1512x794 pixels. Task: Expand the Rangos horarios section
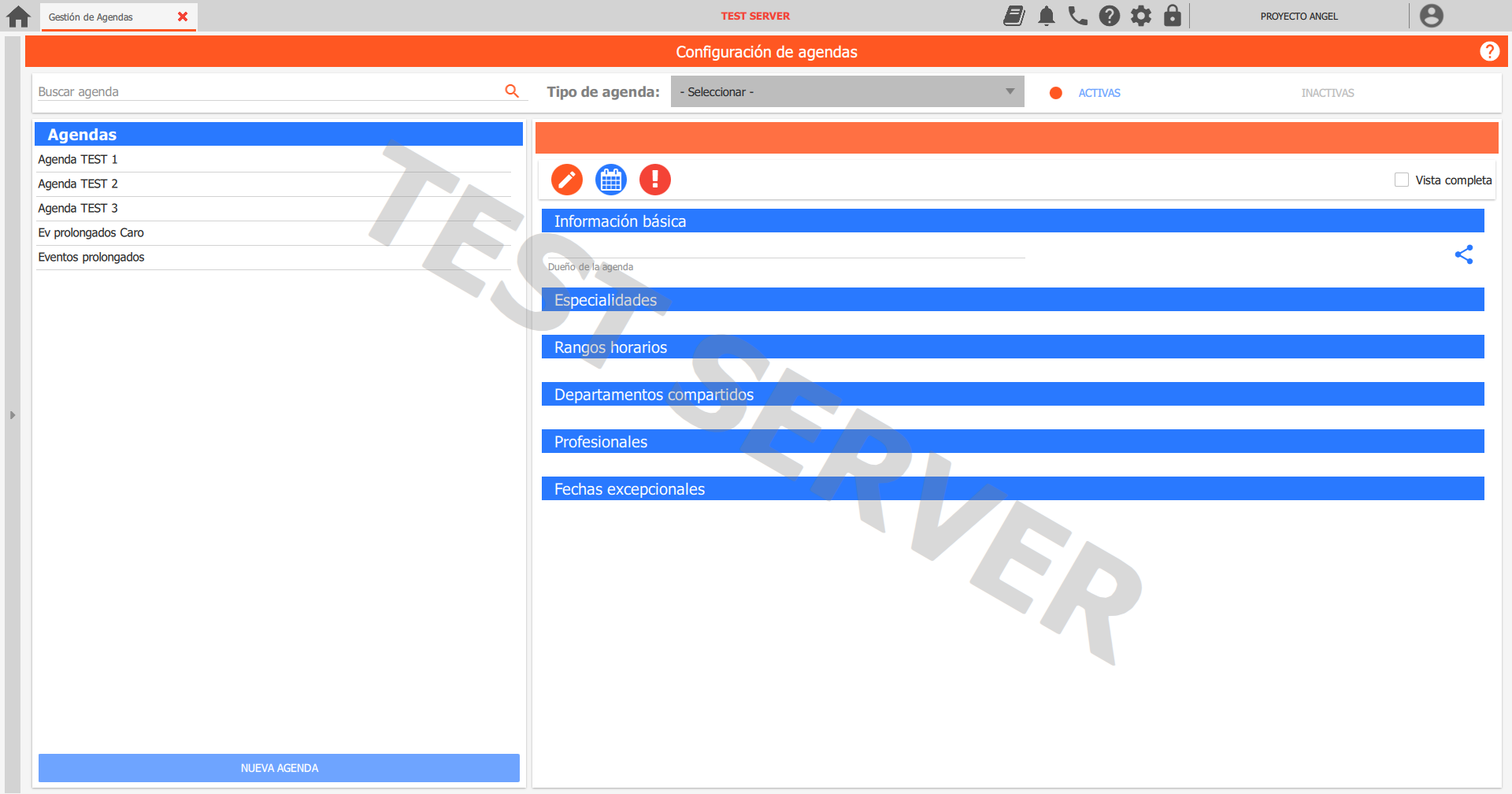pyautogui.click(x=1013, y=347)
